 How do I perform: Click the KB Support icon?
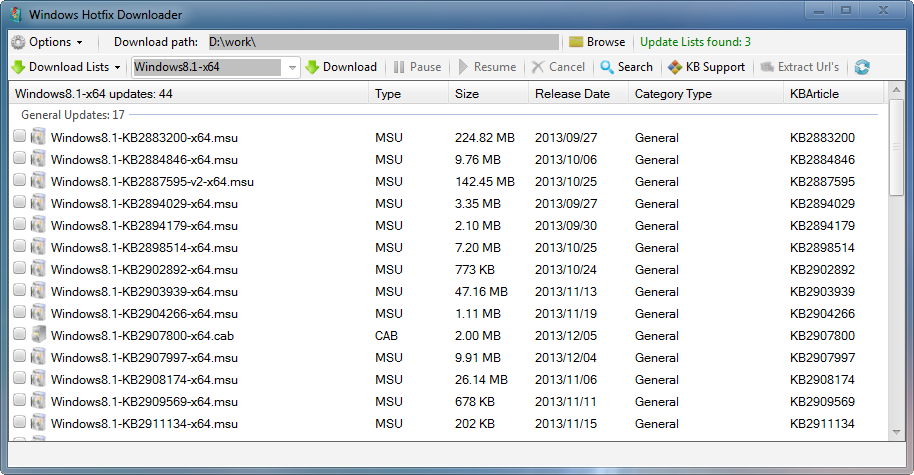click(x=675, y=67)
